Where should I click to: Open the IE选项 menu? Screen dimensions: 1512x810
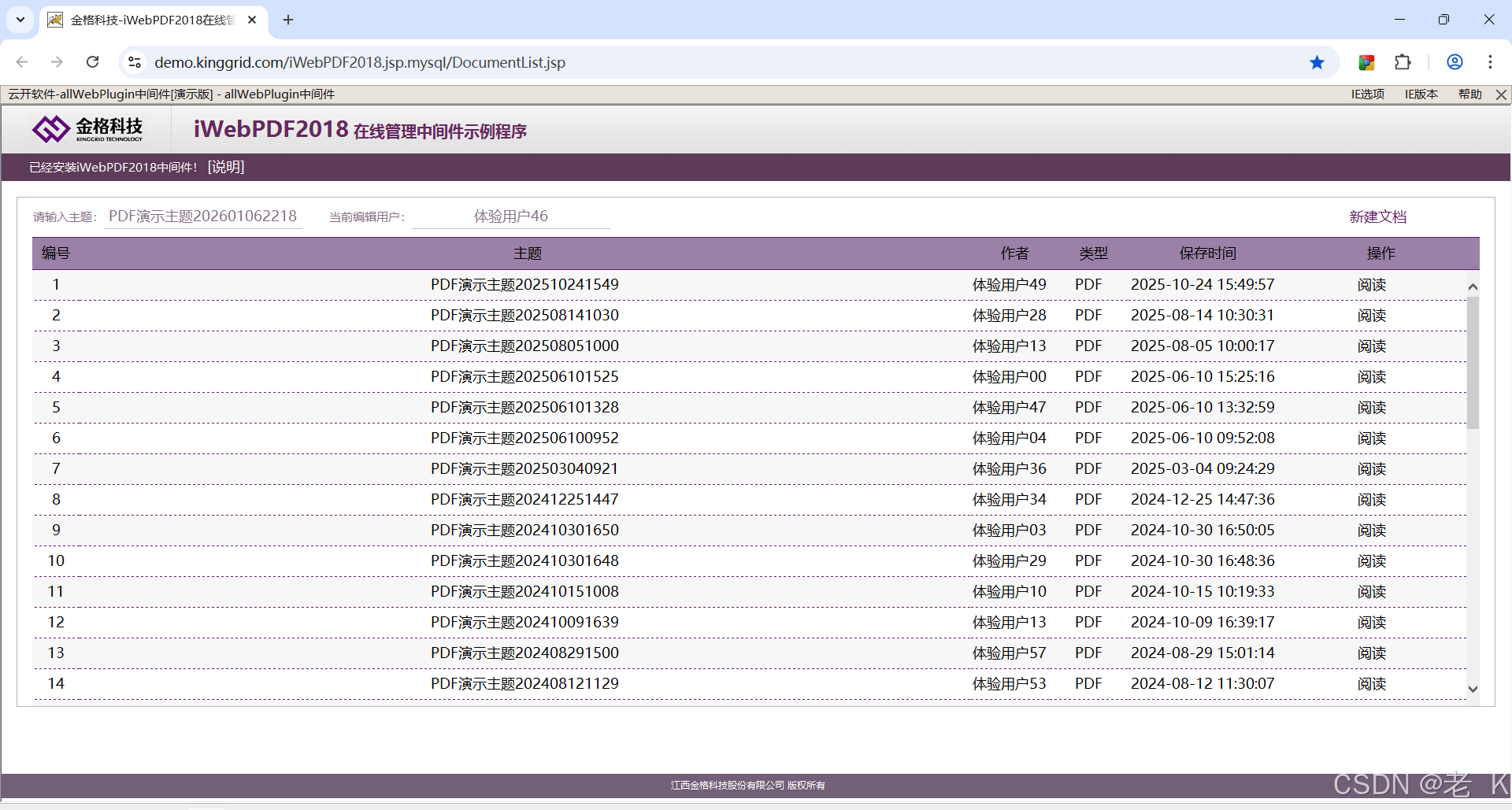pos(1368,94)
